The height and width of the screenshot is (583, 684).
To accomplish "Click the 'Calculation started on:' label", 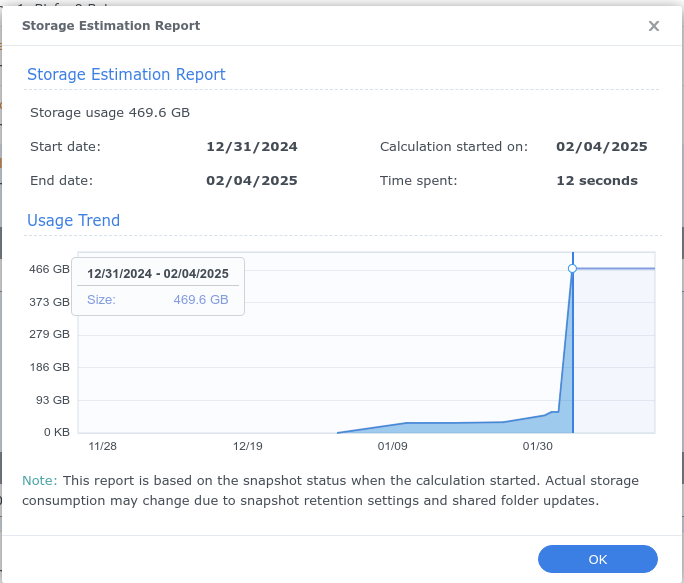I will [x=454, y=147].
